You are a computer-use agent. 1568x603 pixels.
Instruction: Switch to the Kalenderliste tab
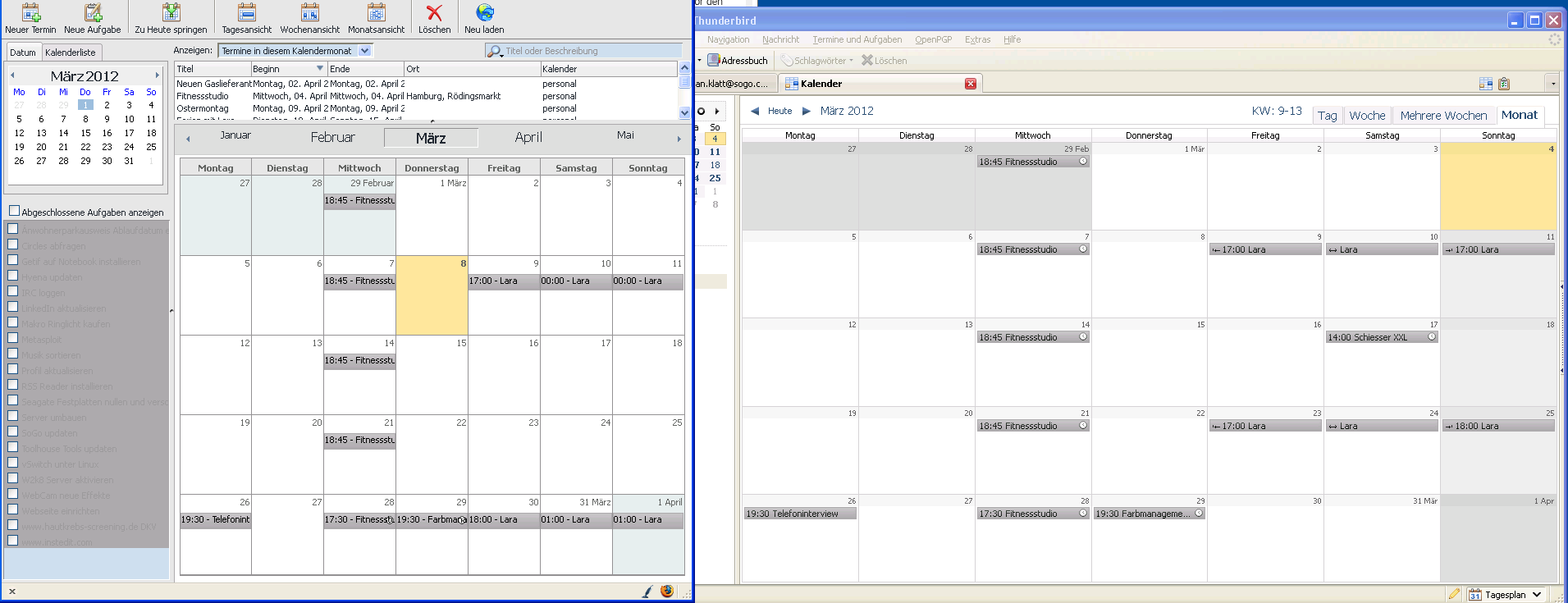coord(71,53)
